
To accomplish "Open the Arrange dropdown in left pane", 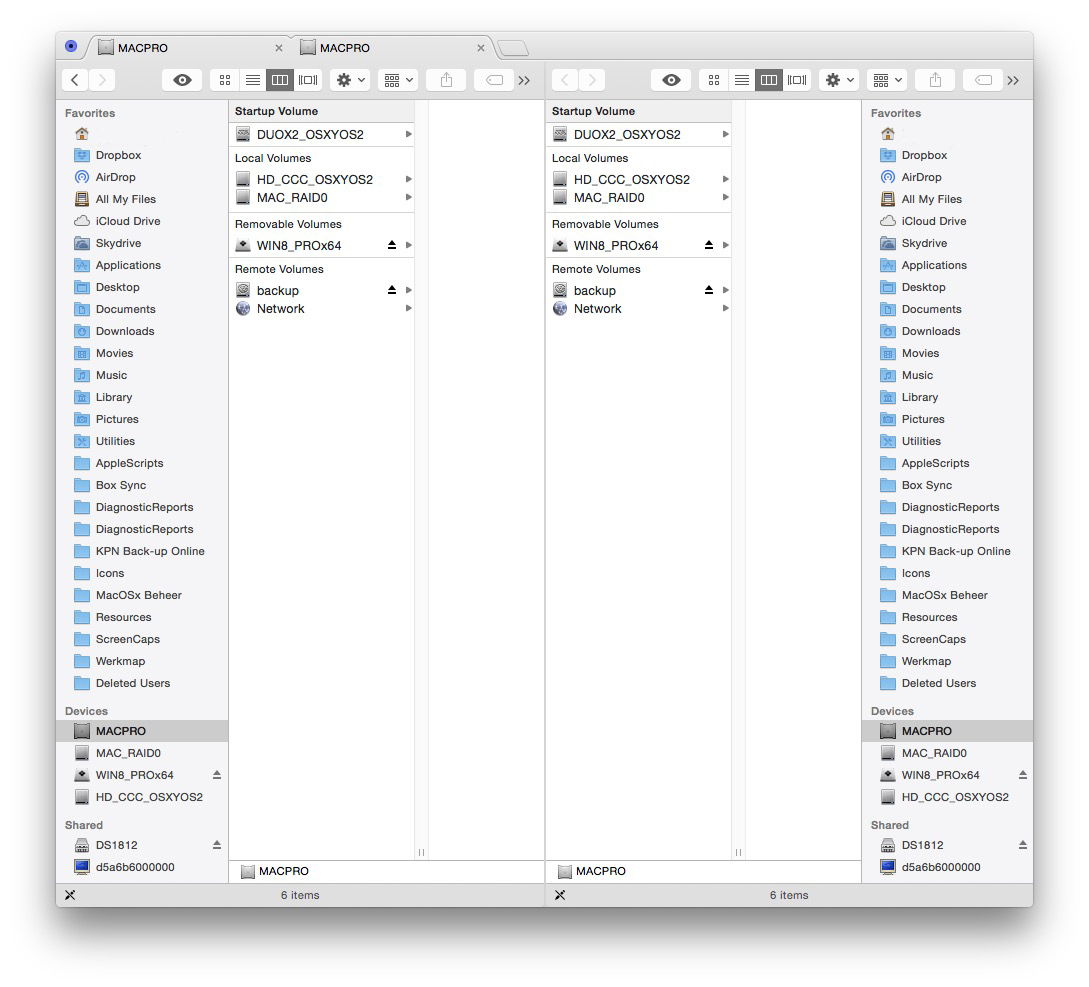I will (x=398, y=81).
